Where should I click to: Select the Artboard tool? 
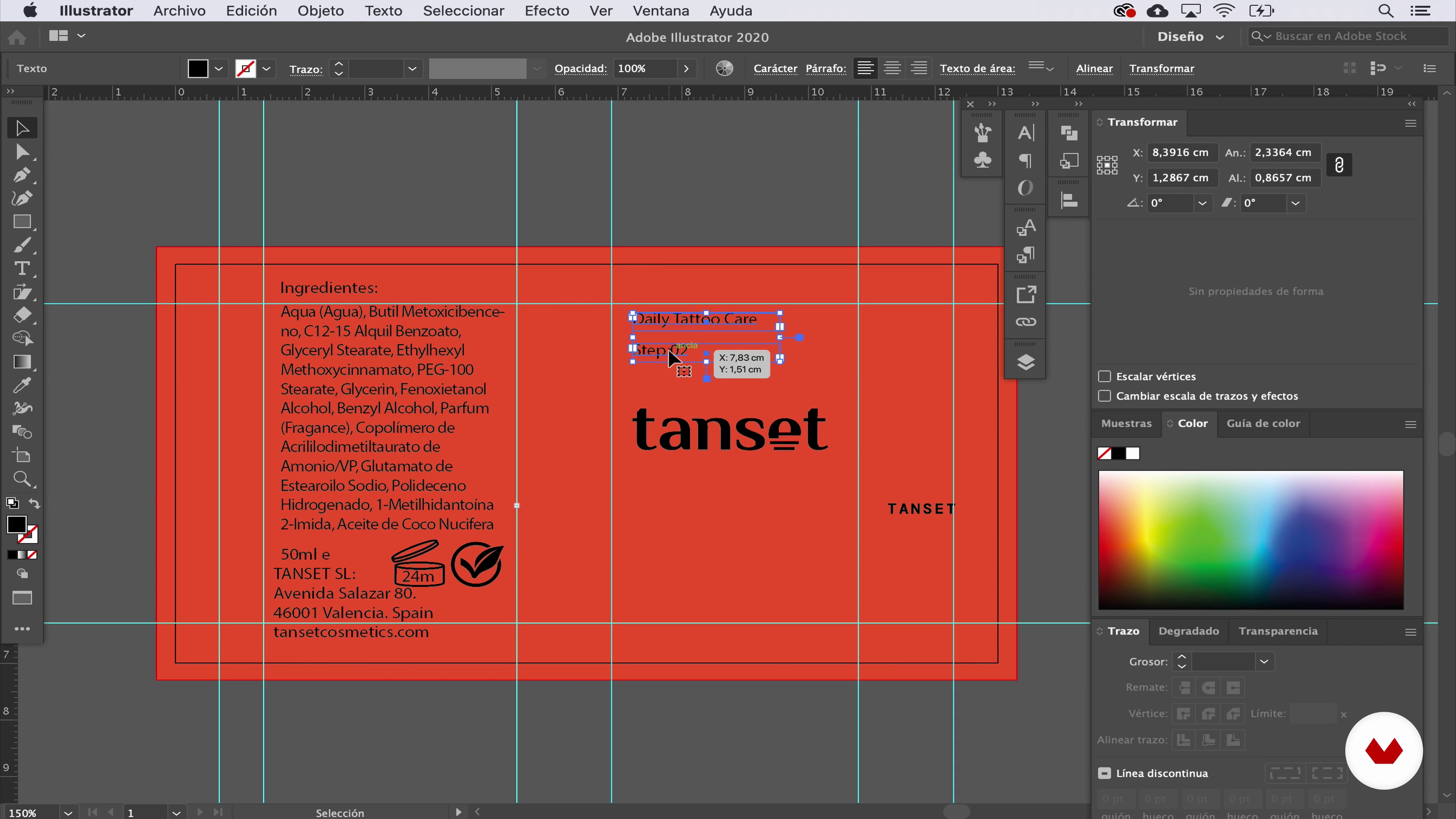click(22, 455)
